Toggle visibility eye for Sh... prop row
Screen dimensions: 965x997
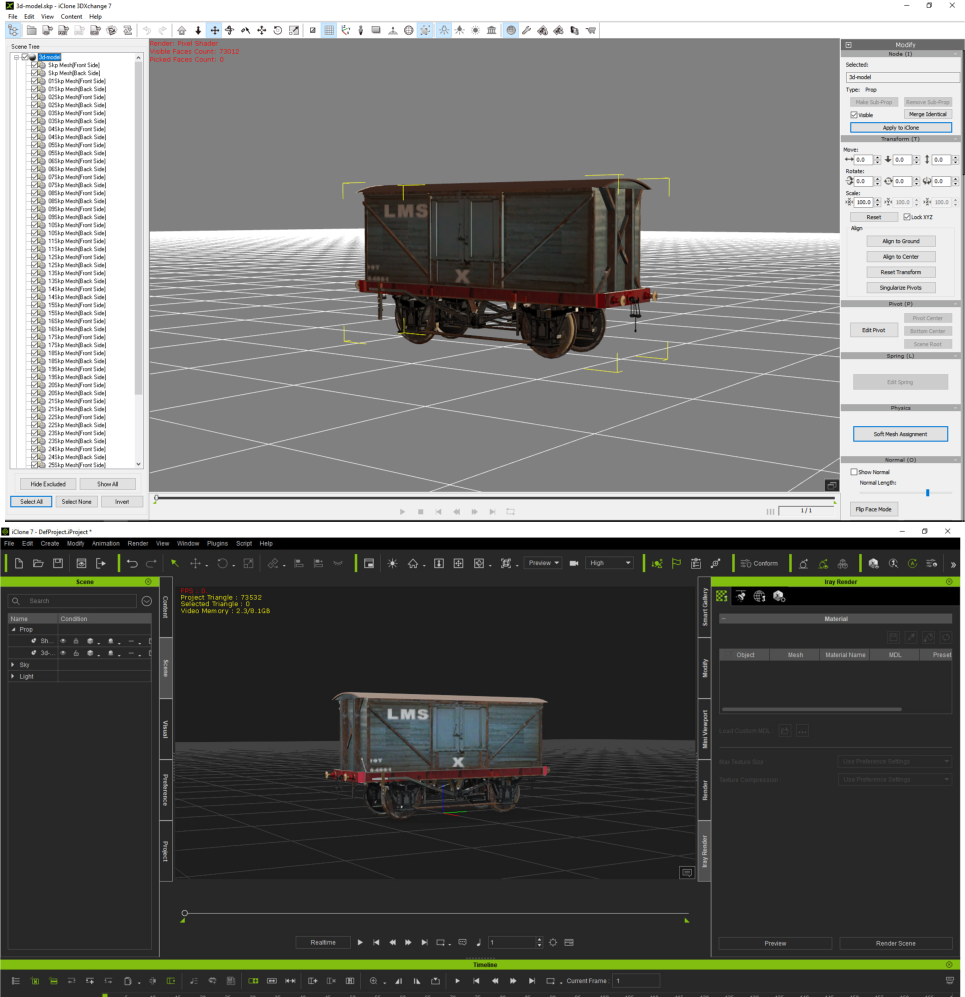pos(63,641)
